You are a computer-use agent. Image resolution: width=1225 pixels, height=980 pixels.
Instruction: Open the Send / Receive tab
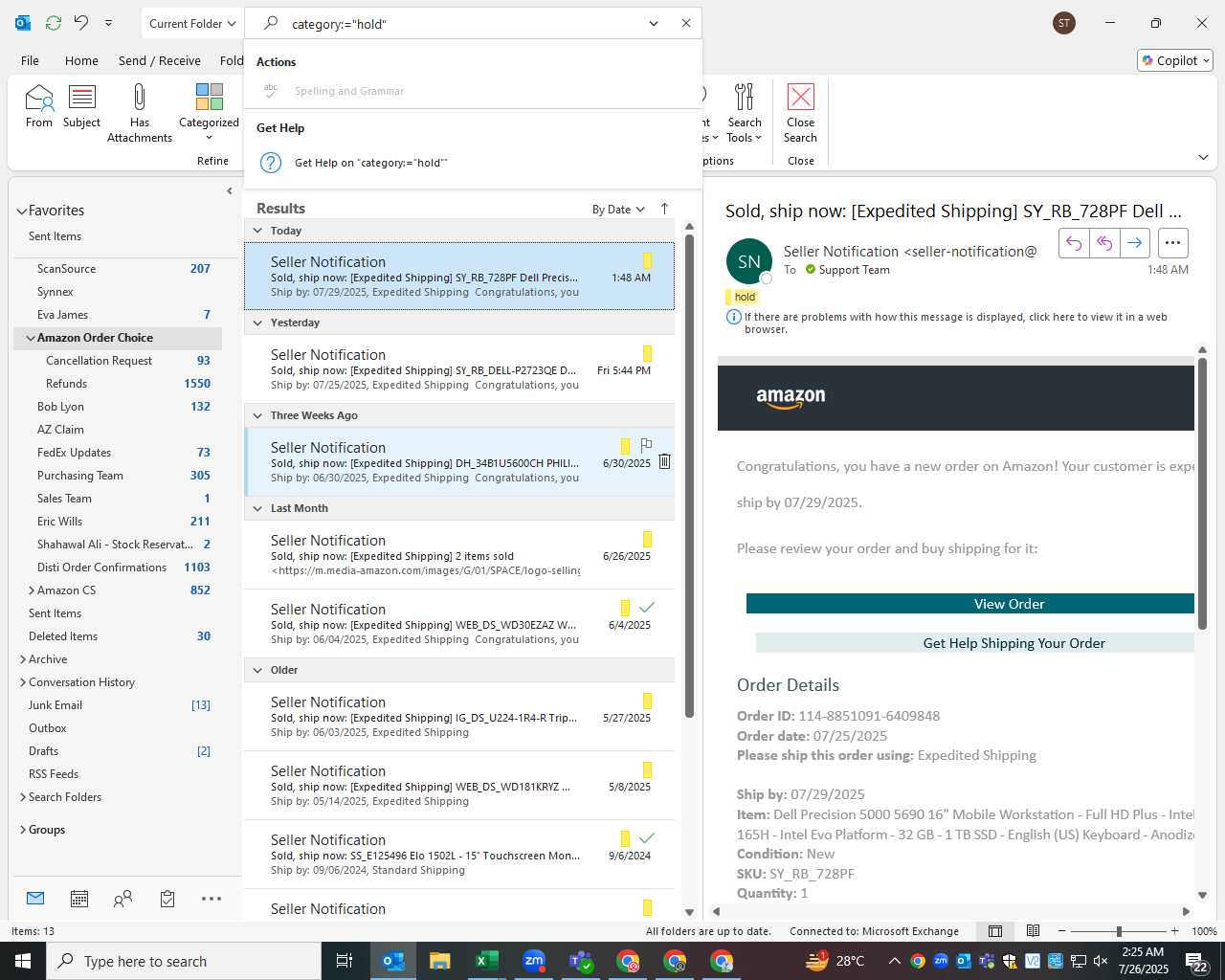tap(160, 60)
